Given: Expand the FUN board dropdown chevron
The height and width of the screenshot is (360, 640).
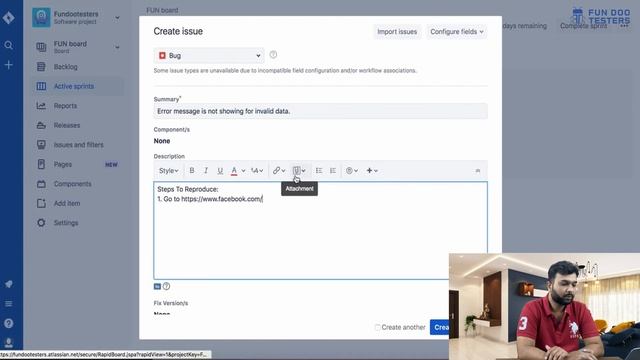Looking at the screenshot, I should (117, 47).
